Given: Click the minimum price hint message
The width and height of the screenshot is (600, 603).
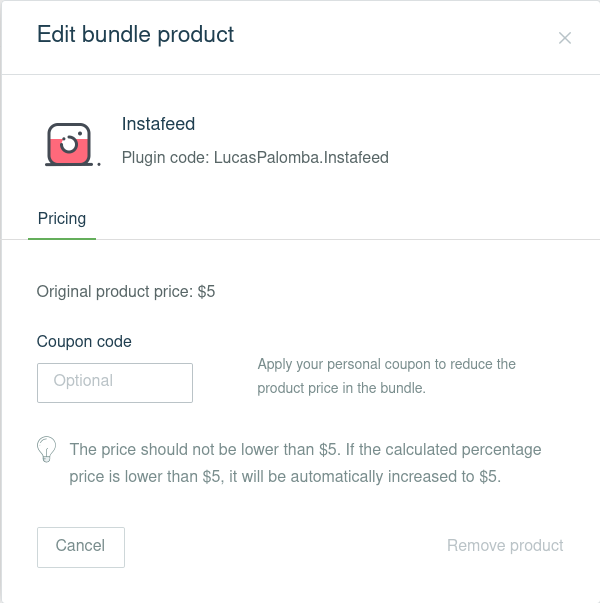Looking at the screenshot, I should (x=305, y=463).
